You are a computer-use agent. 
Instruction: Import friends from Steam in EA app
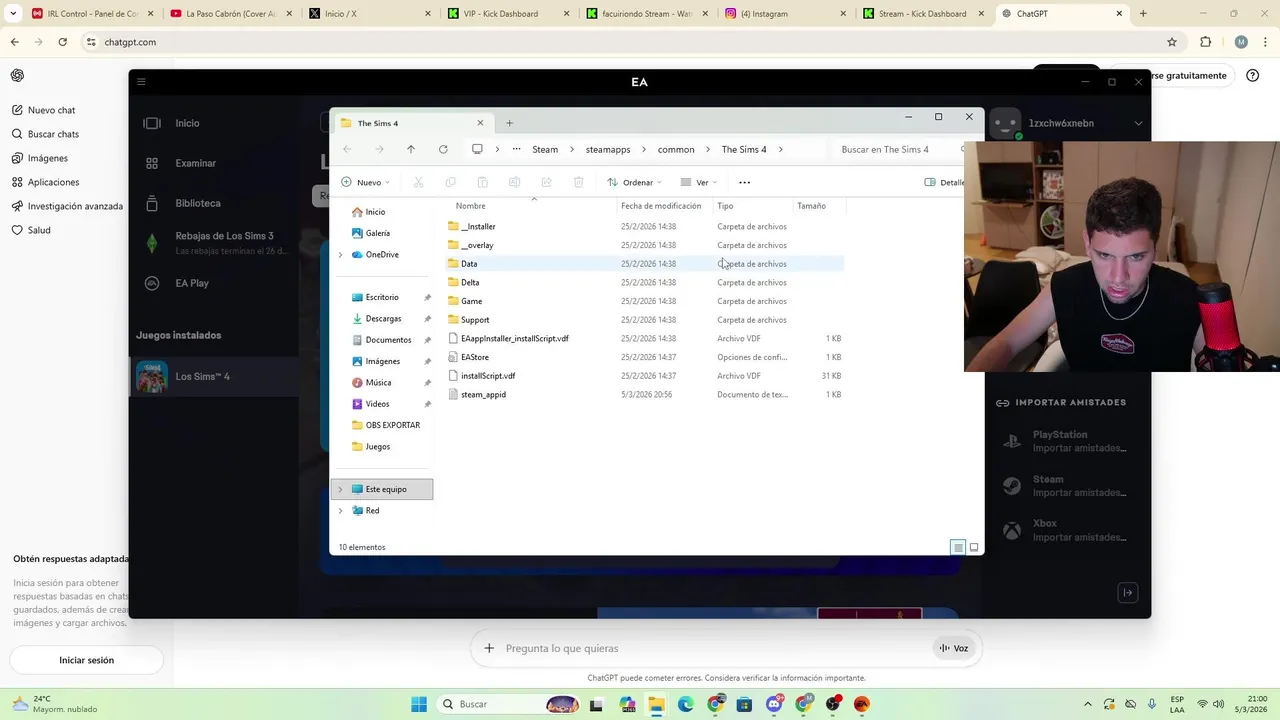(1066, 486)
